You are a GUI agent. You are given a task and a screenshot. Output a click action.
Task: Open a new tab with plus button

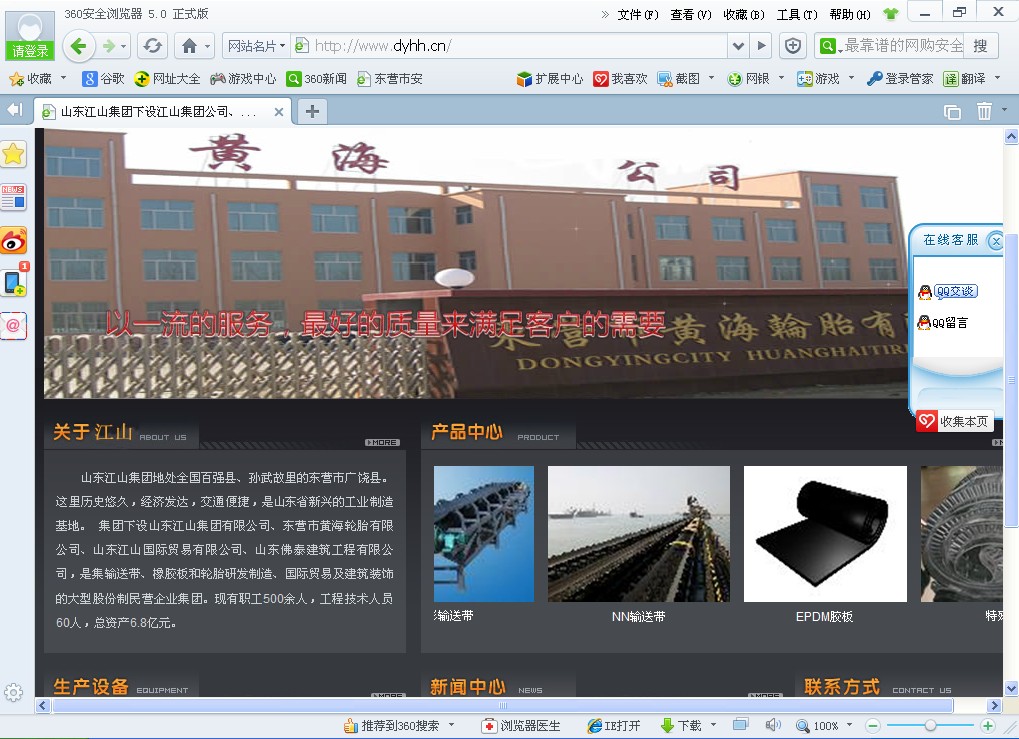(x=312, y=112)
